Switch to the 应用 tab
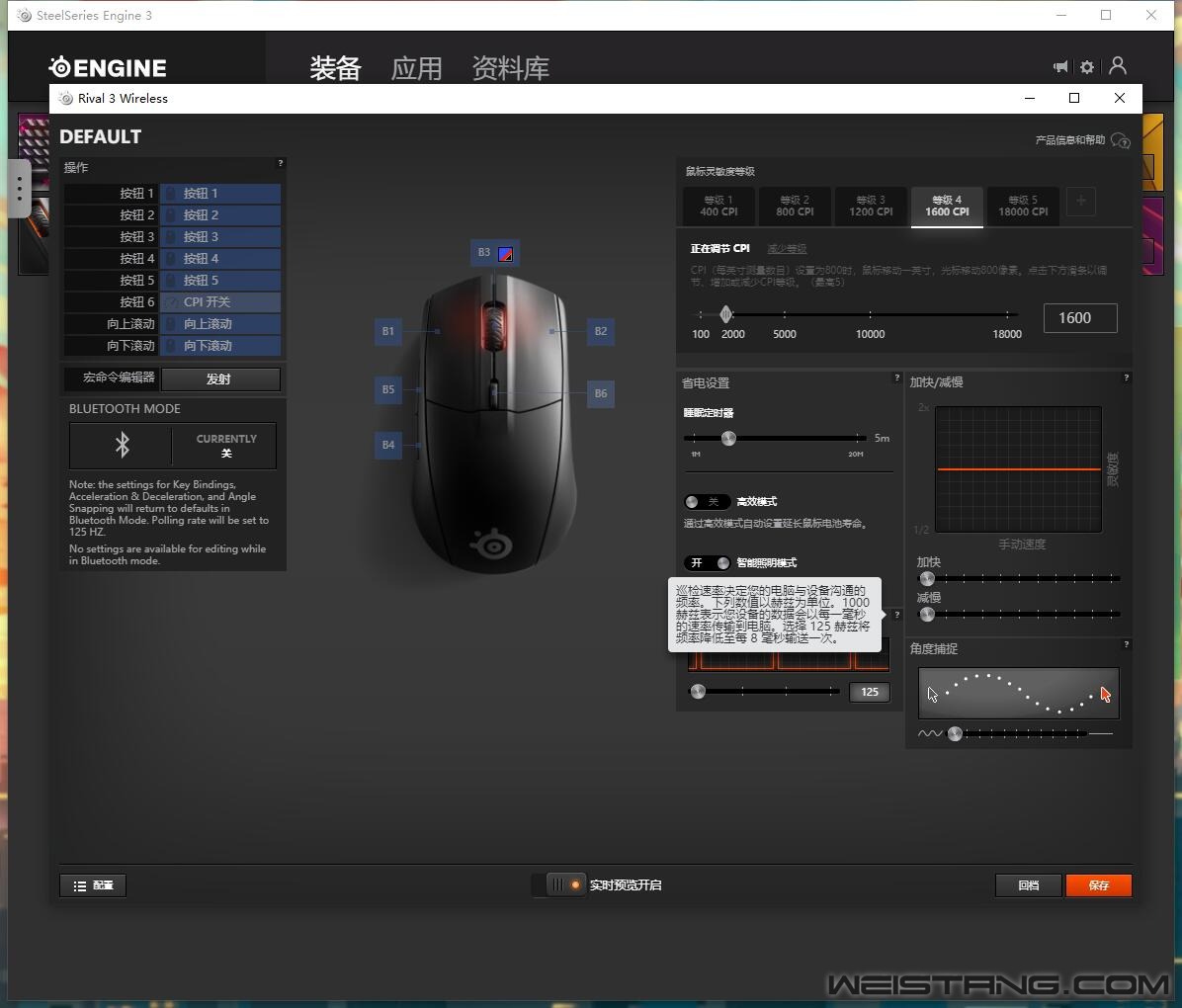The width and height of the screenshot is (1182, 1008). click(x=416, y=68)
